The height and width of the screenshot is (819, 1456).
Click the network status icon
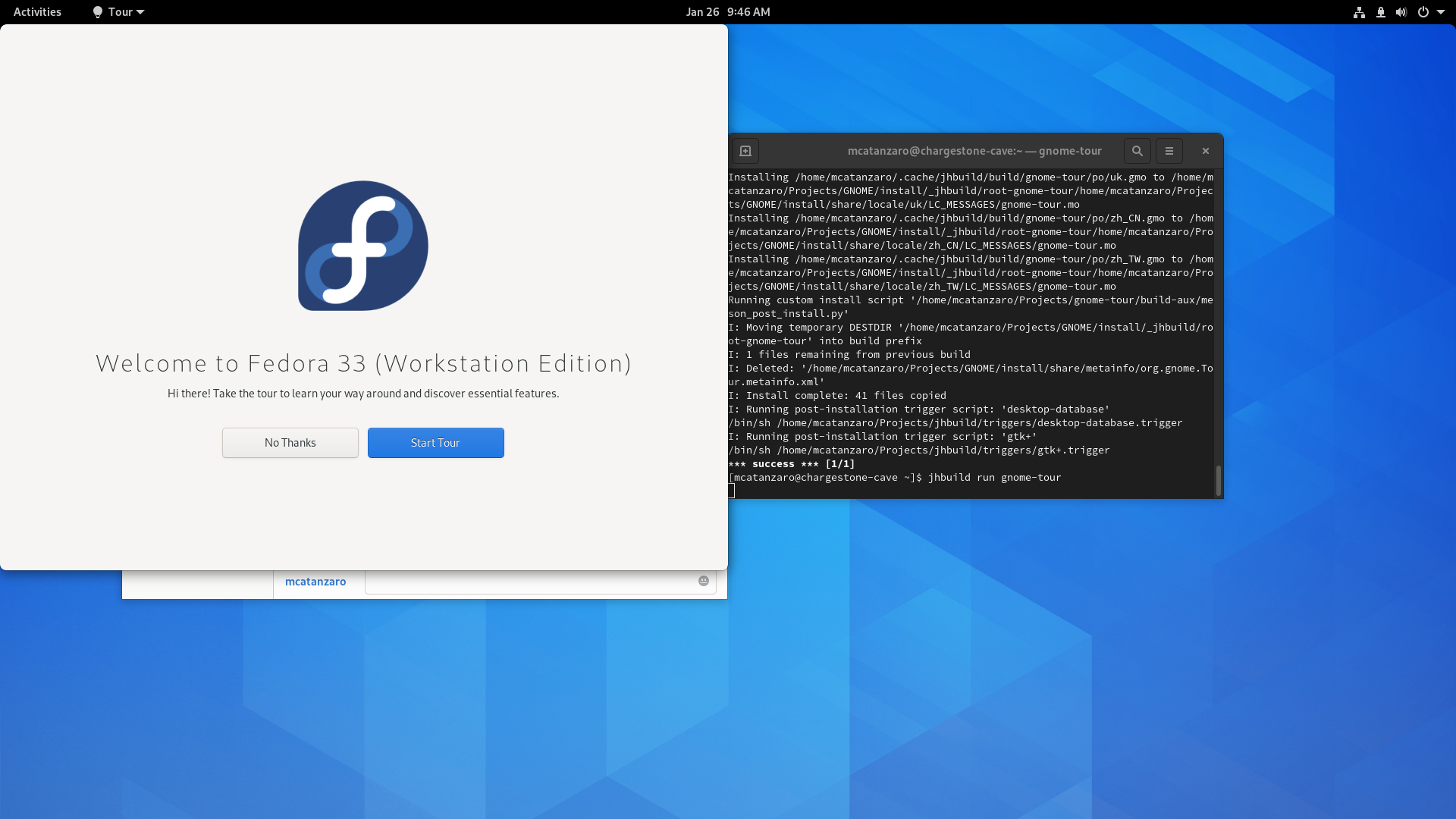coord(1359,12)
